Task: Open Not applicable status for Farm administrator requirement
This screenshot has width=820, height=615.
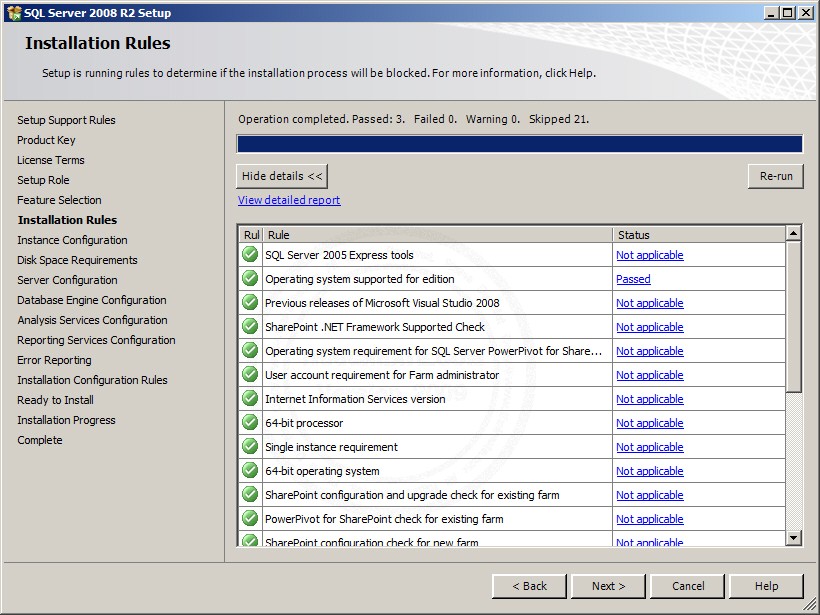Action: [x=650, y=375]
